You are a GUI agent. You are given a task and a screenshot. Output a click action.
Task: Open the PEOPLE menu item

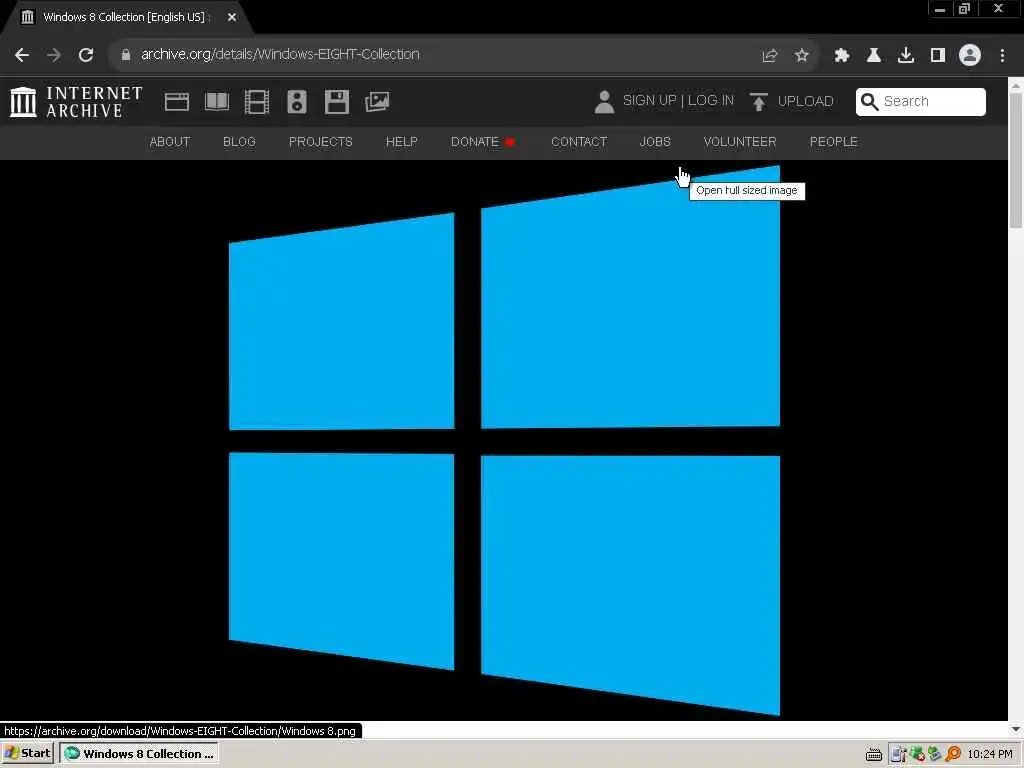[834, 142]
